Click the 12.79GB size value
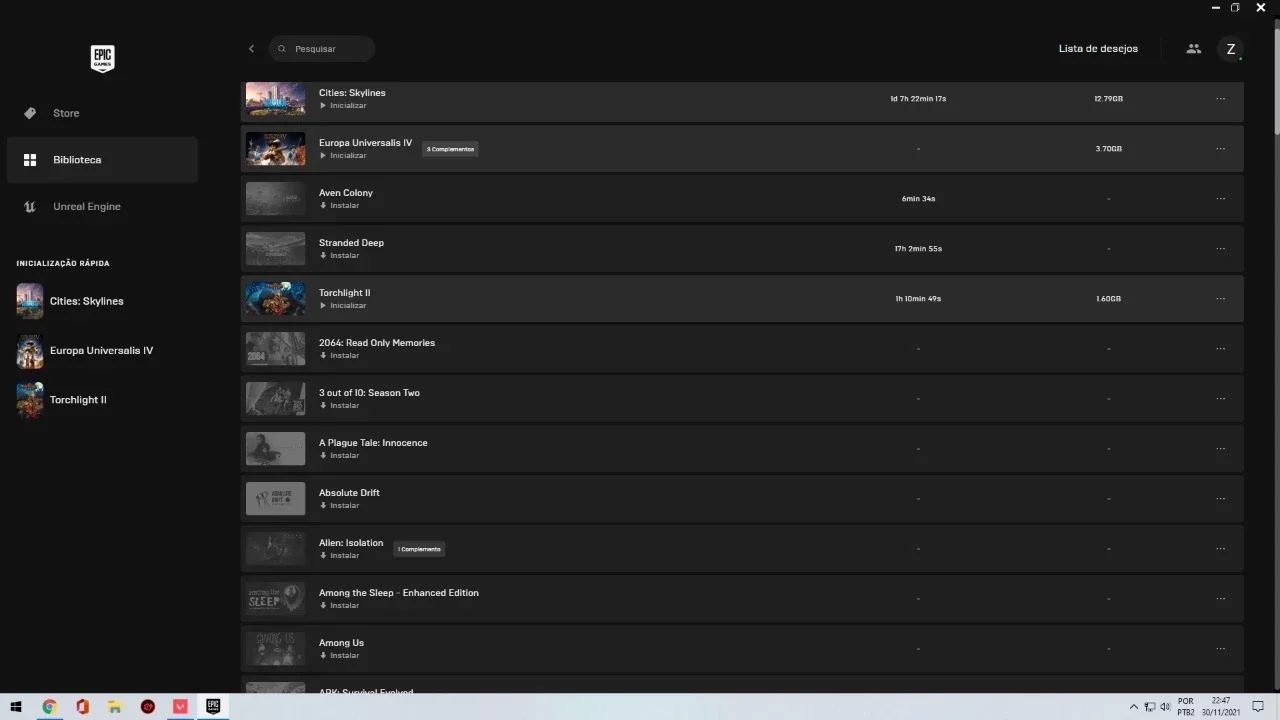Image resolution: width=1280 pixels, height=720 pixels. click(x=1108, y=99)
